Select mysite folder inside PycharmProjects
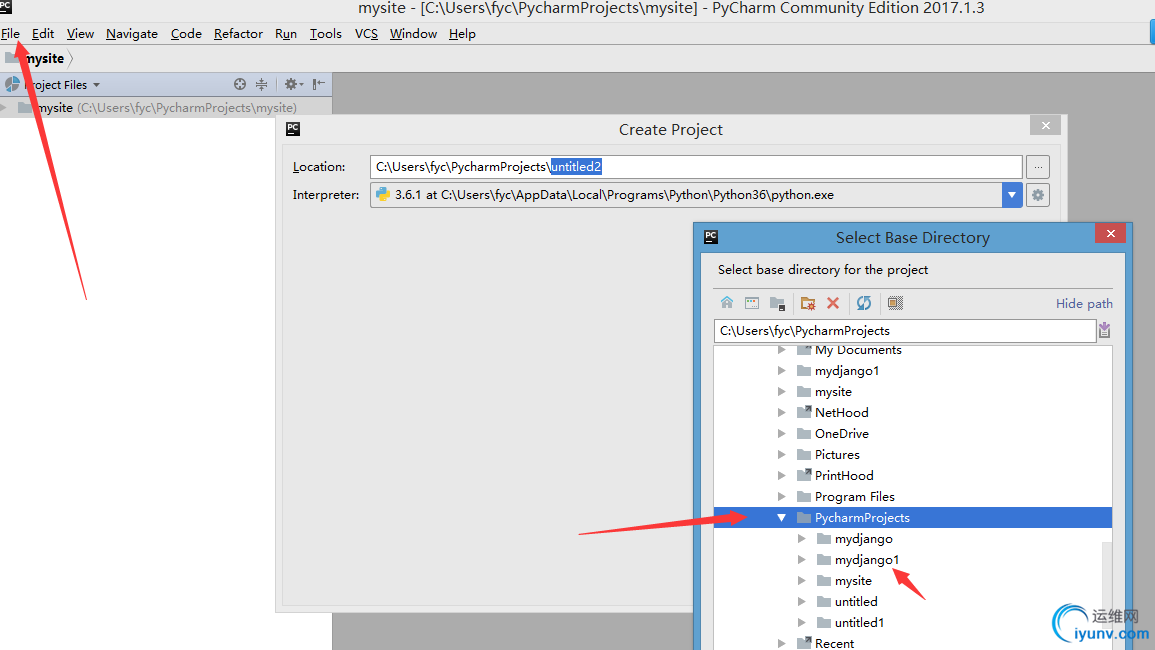This screenshot has height=650, width=1155. [913, 581]
